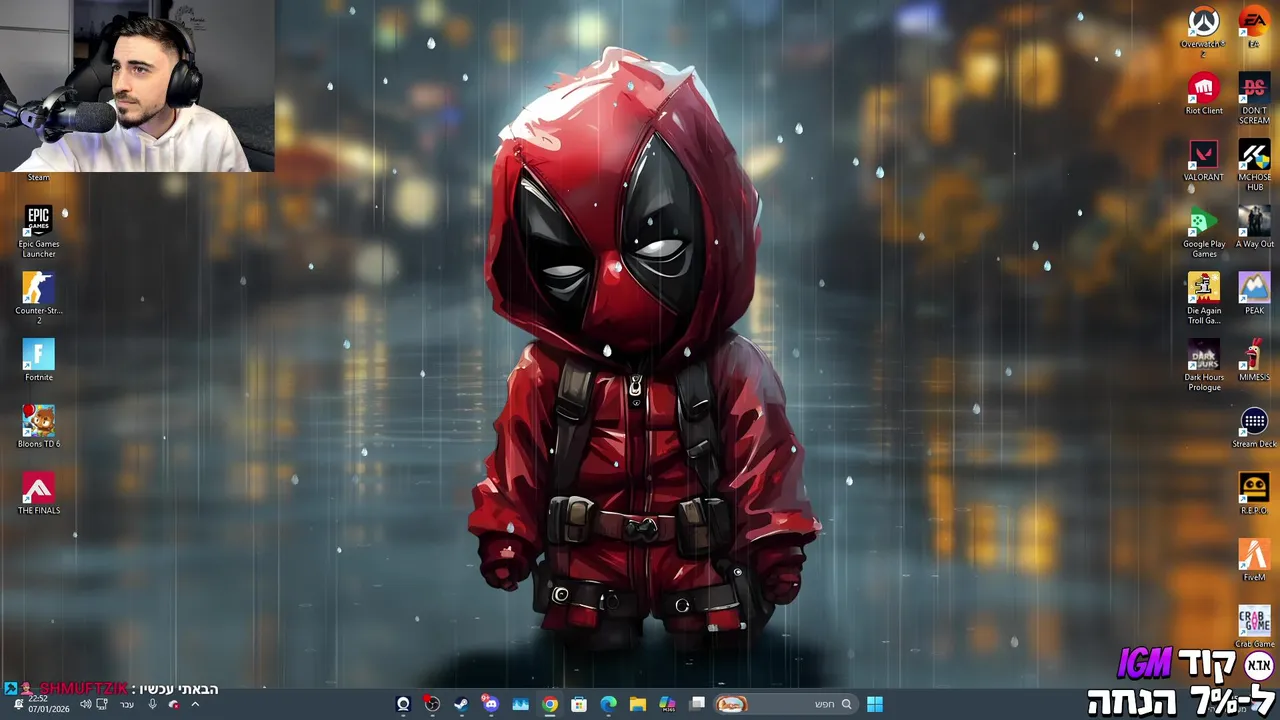1280x720 pixels.
Task: Select the MIMESIS desktop shortcut
Action: pos(1254,361)
